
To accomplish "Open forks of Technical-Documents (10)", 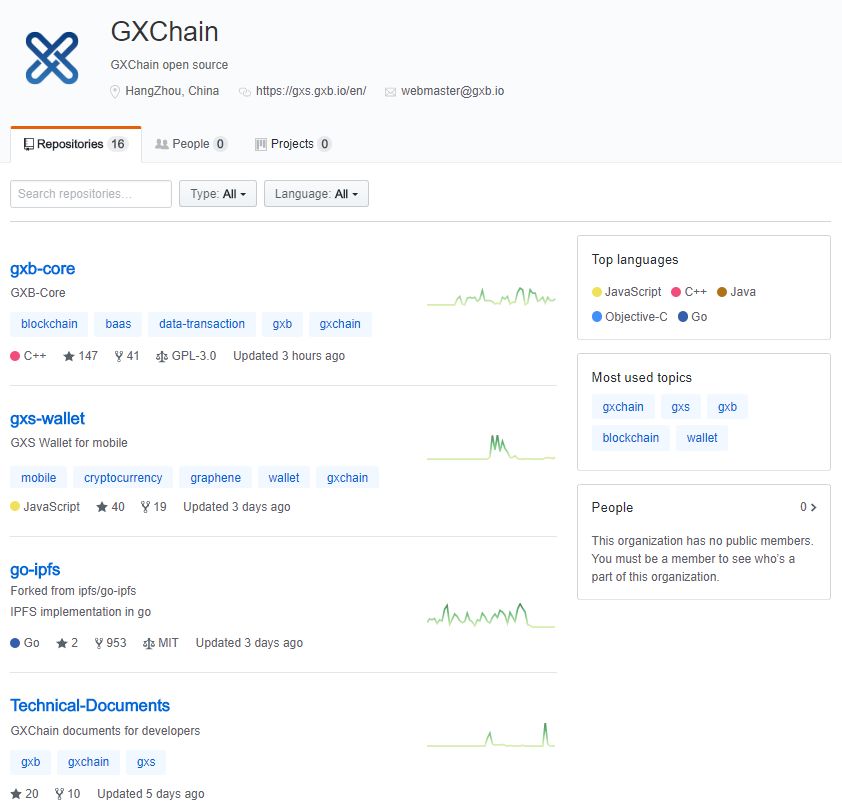I will pyautogui.click(x=68, y=794).
